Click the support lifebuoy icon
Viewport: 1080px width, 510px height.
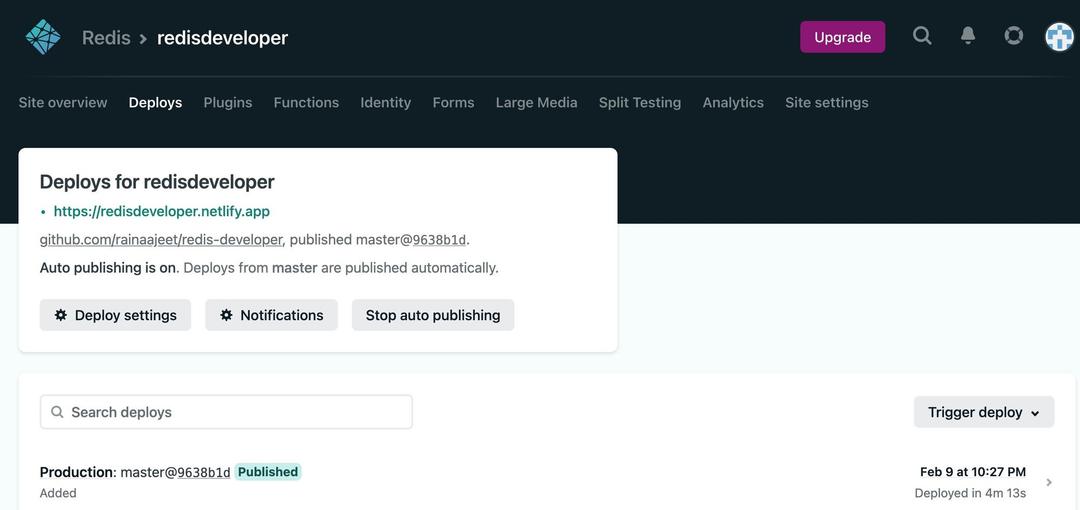1014,36
